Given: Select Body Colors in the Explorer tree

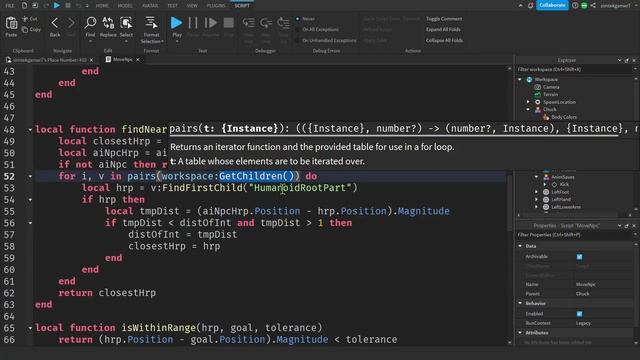Looking at the screenshot, I should pyautogui.click(x=564, y=117).
